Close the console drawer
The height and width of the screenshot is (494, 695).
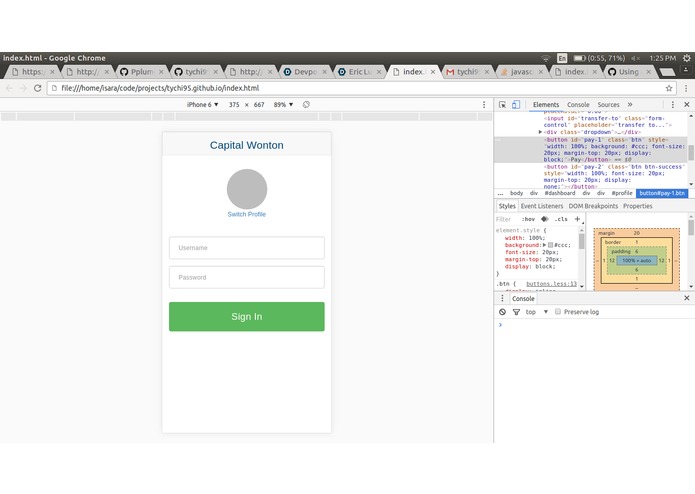(x=687, y=298)
